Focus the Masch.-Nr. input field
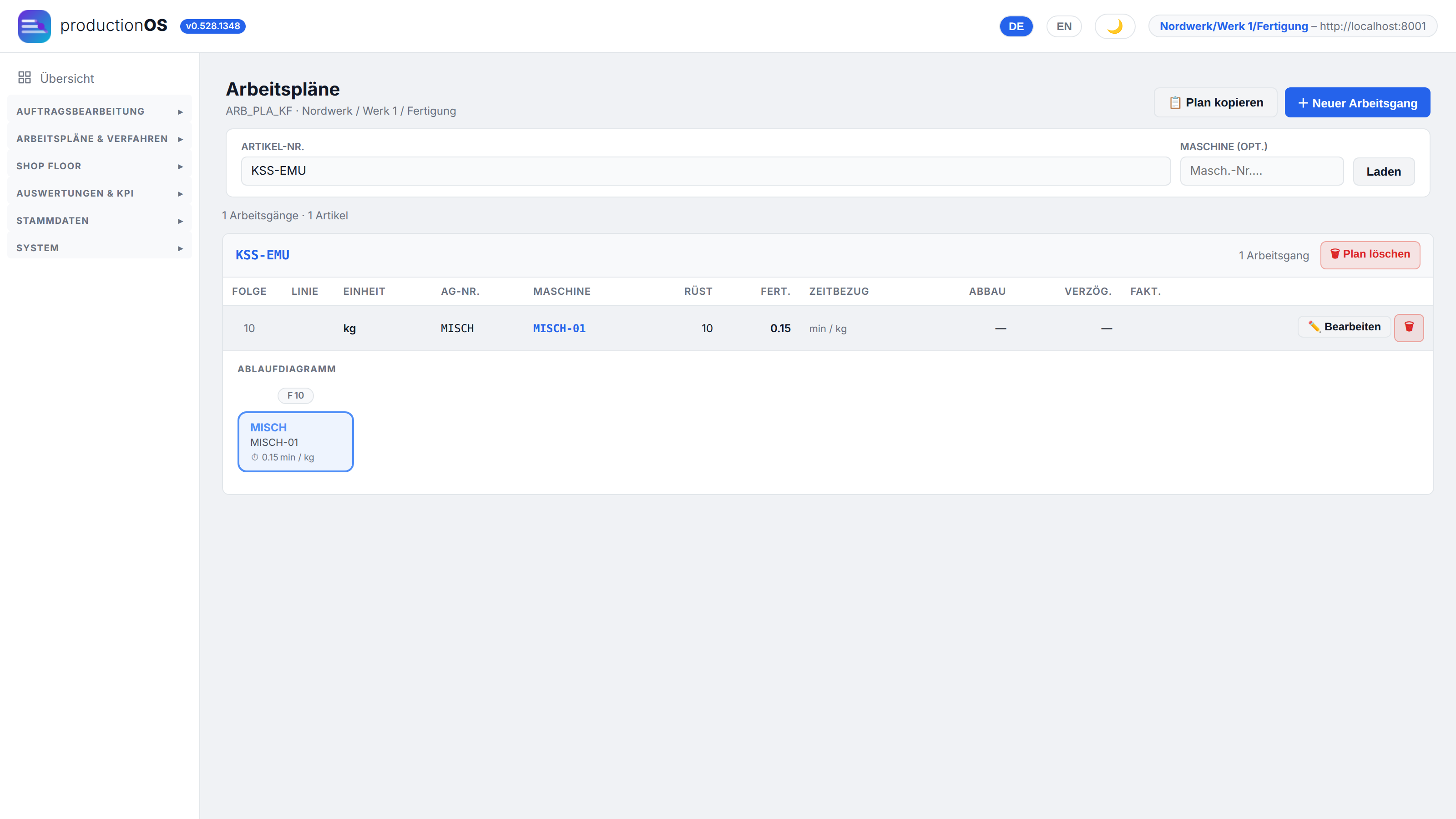The height and width of the screenshot is (819, 1456). (1262, 171)
